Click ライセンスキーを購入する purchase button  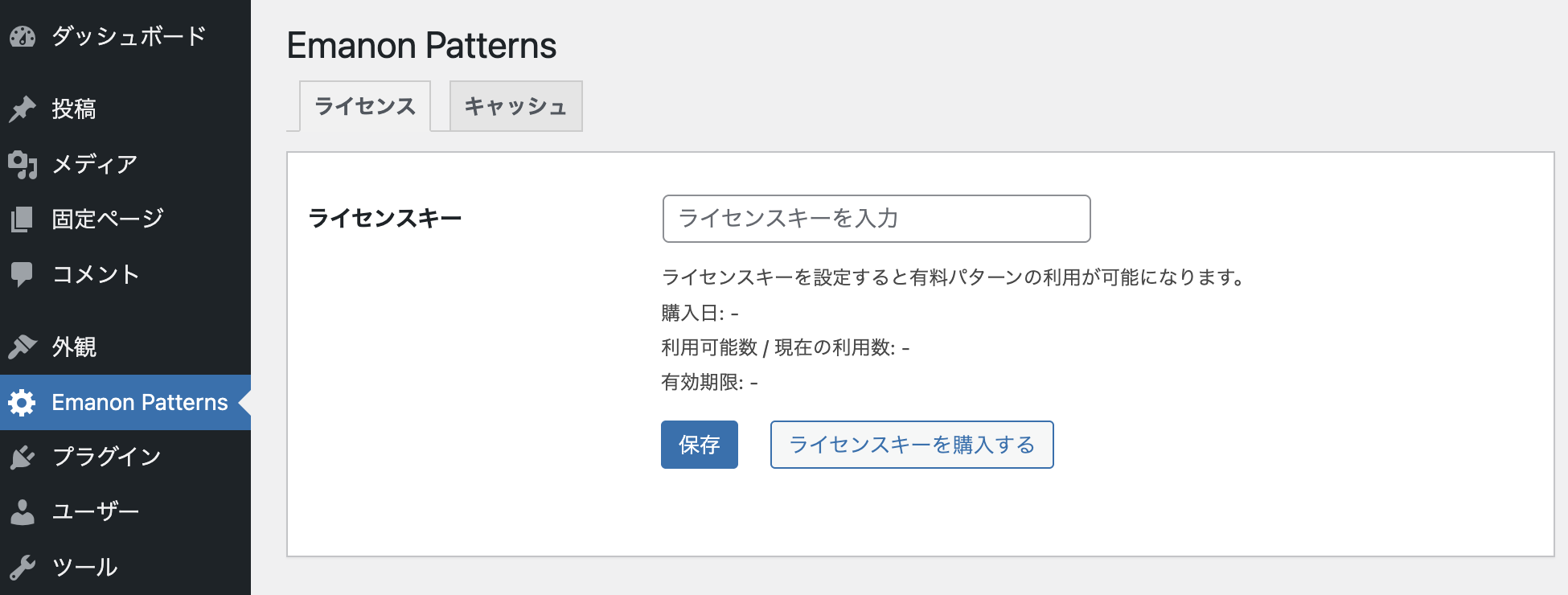pos(911,445)
